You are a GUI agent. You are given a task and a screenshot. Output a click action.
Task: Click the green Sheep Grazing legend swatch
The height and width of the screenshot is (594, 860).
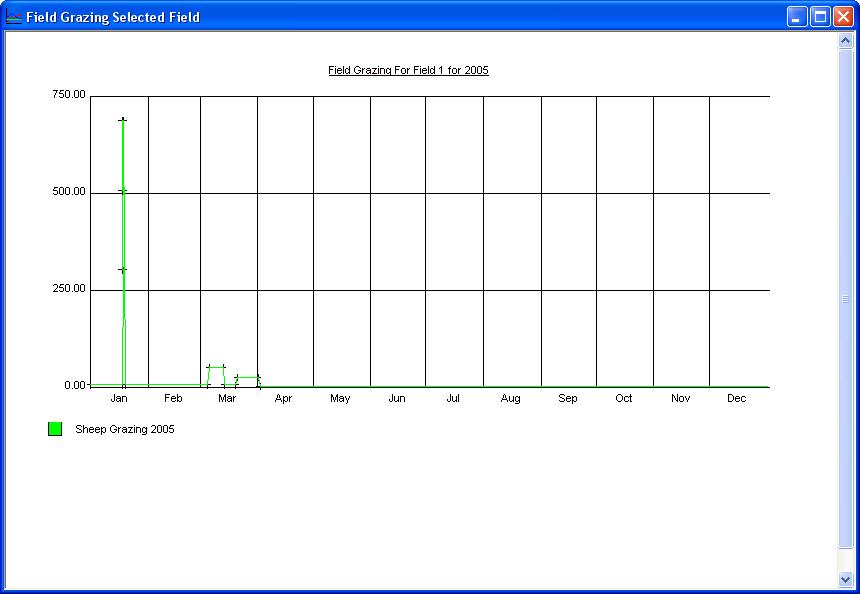(55, 429)
